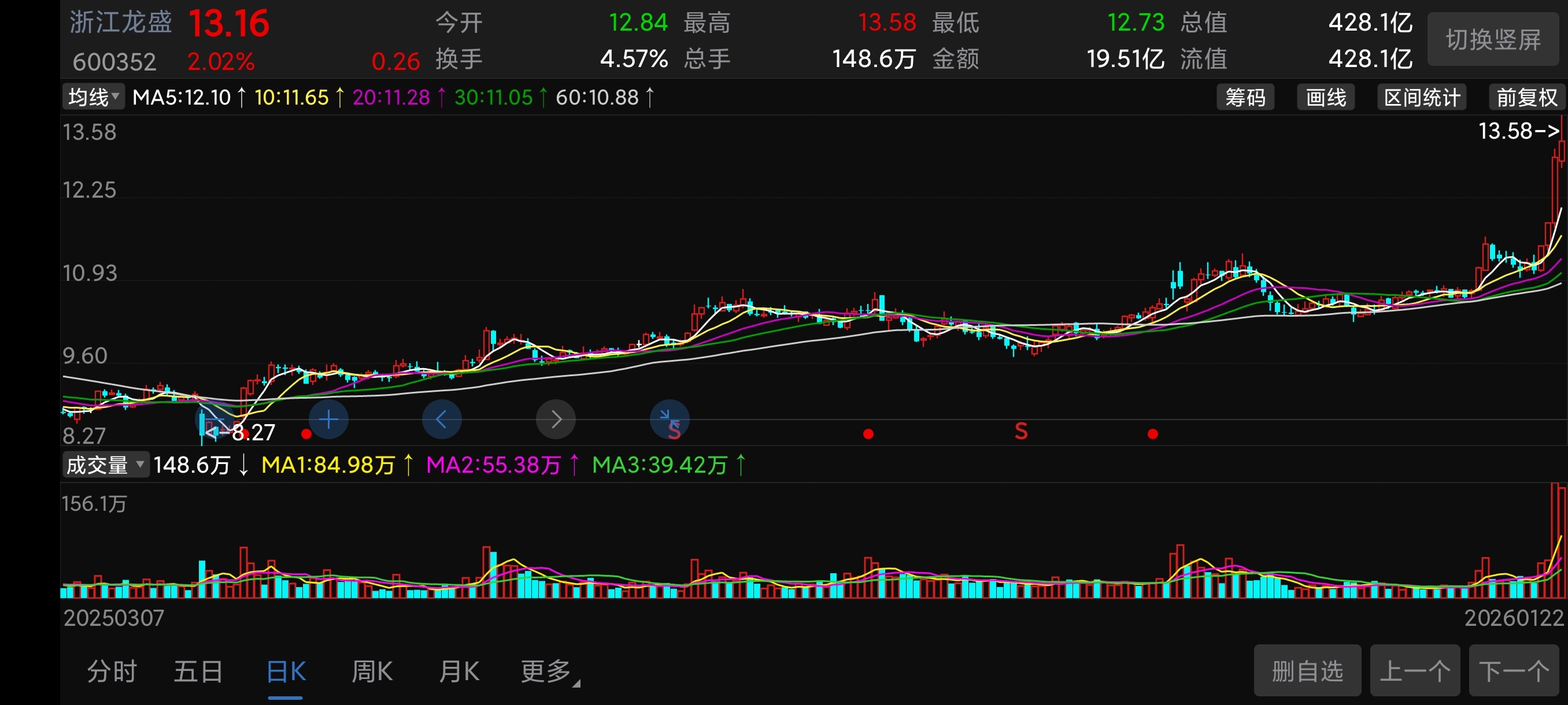Click the 13.58 high price arrow label
1568x705 pixels.
pyautogui.click(x=1518, y=131)
